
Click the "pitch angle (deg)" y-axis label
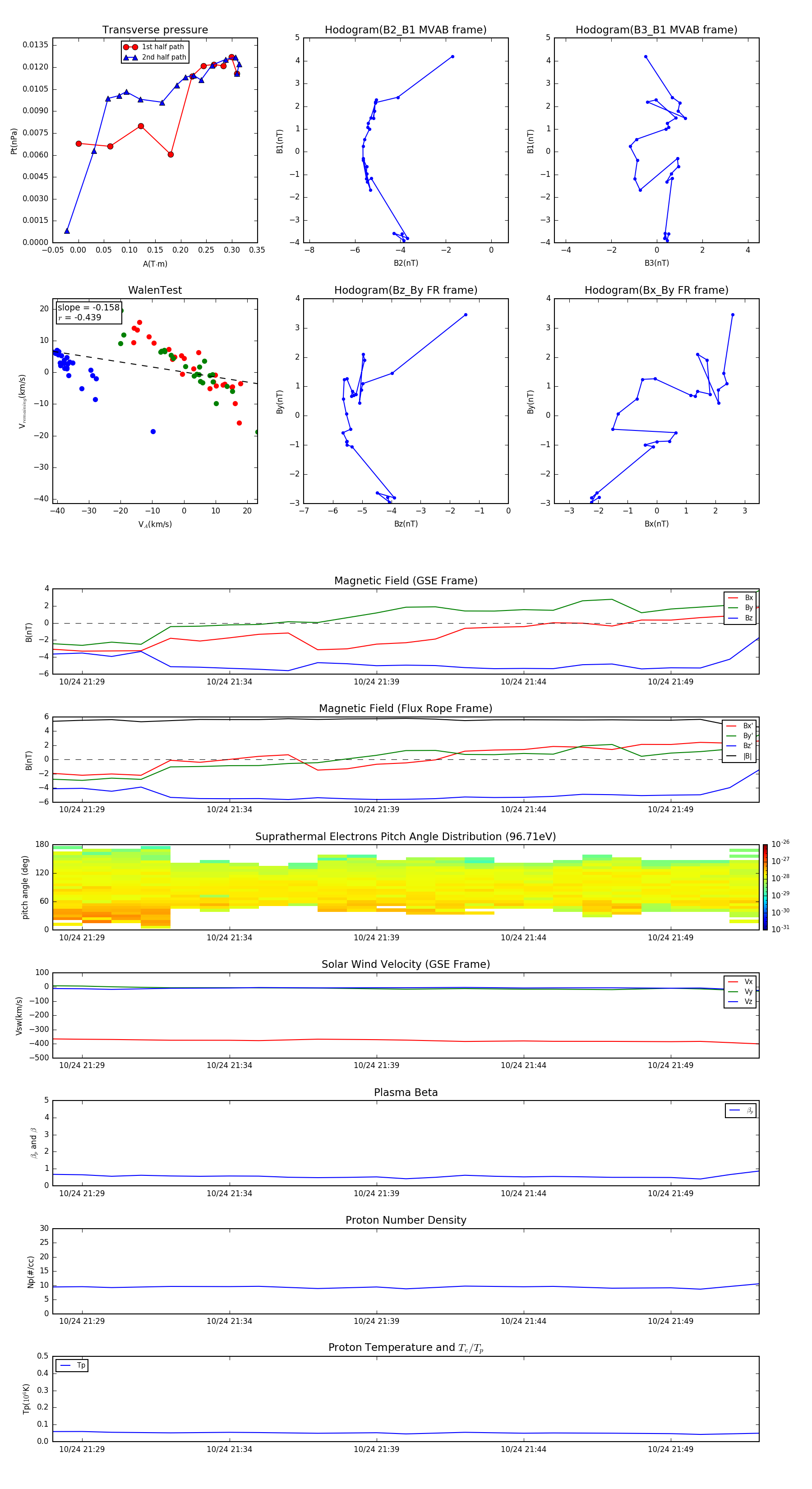click(x=25, y=887)
